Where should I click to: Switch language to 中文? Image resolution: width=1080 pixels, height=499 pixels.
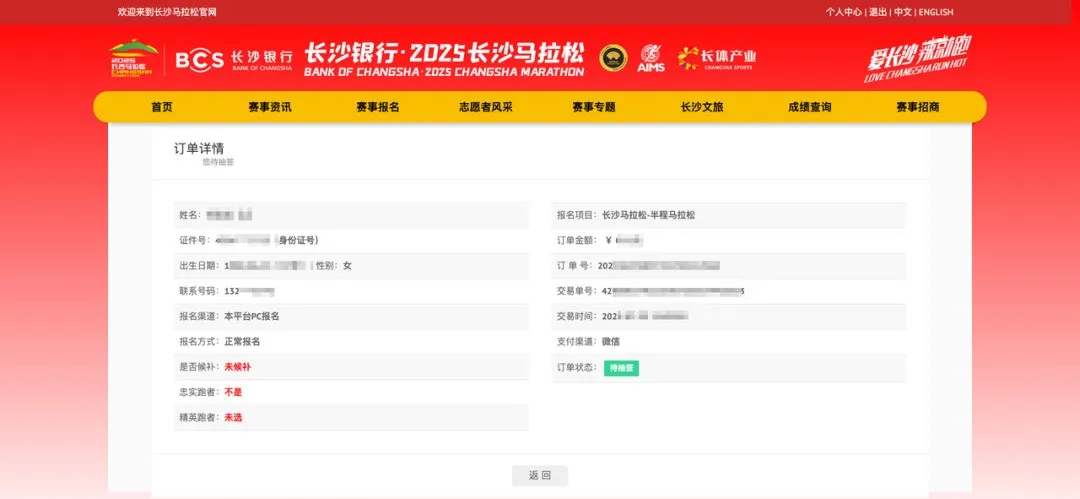pyautogui.click(x=903, y=12)
